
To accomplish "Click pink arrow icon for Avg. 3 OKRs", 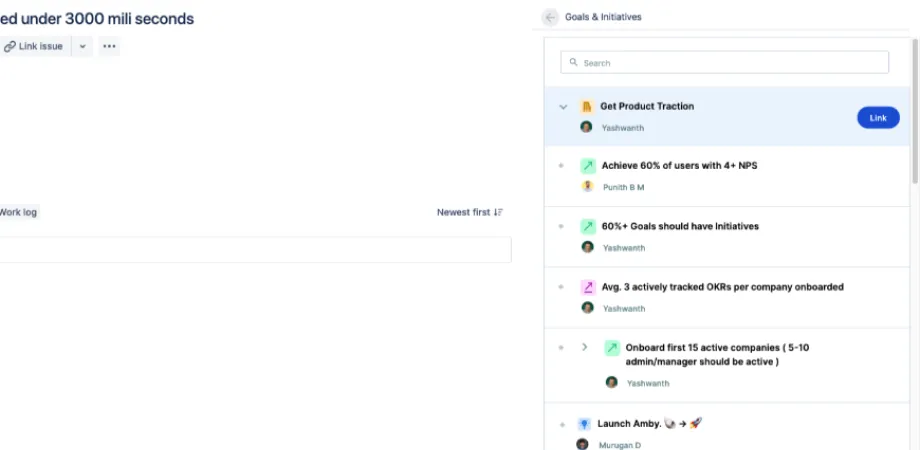I will (588, 287).
